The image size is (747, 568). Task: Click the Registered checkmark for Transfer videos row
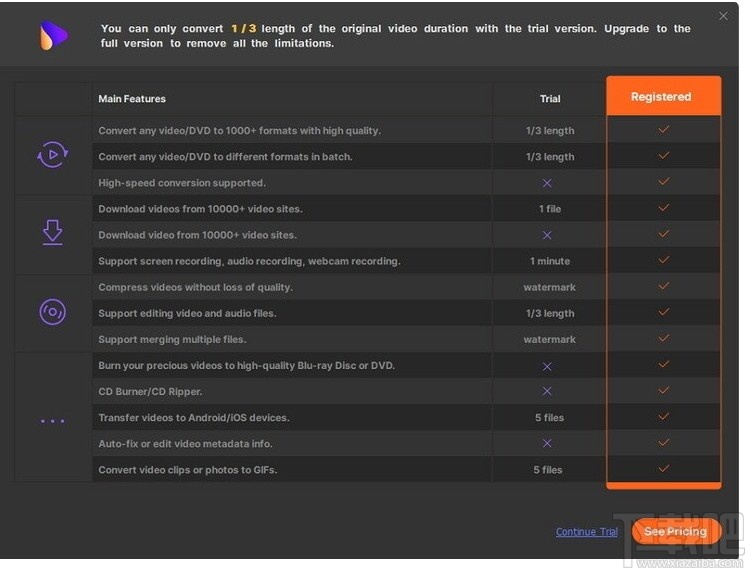coord(664,416)
